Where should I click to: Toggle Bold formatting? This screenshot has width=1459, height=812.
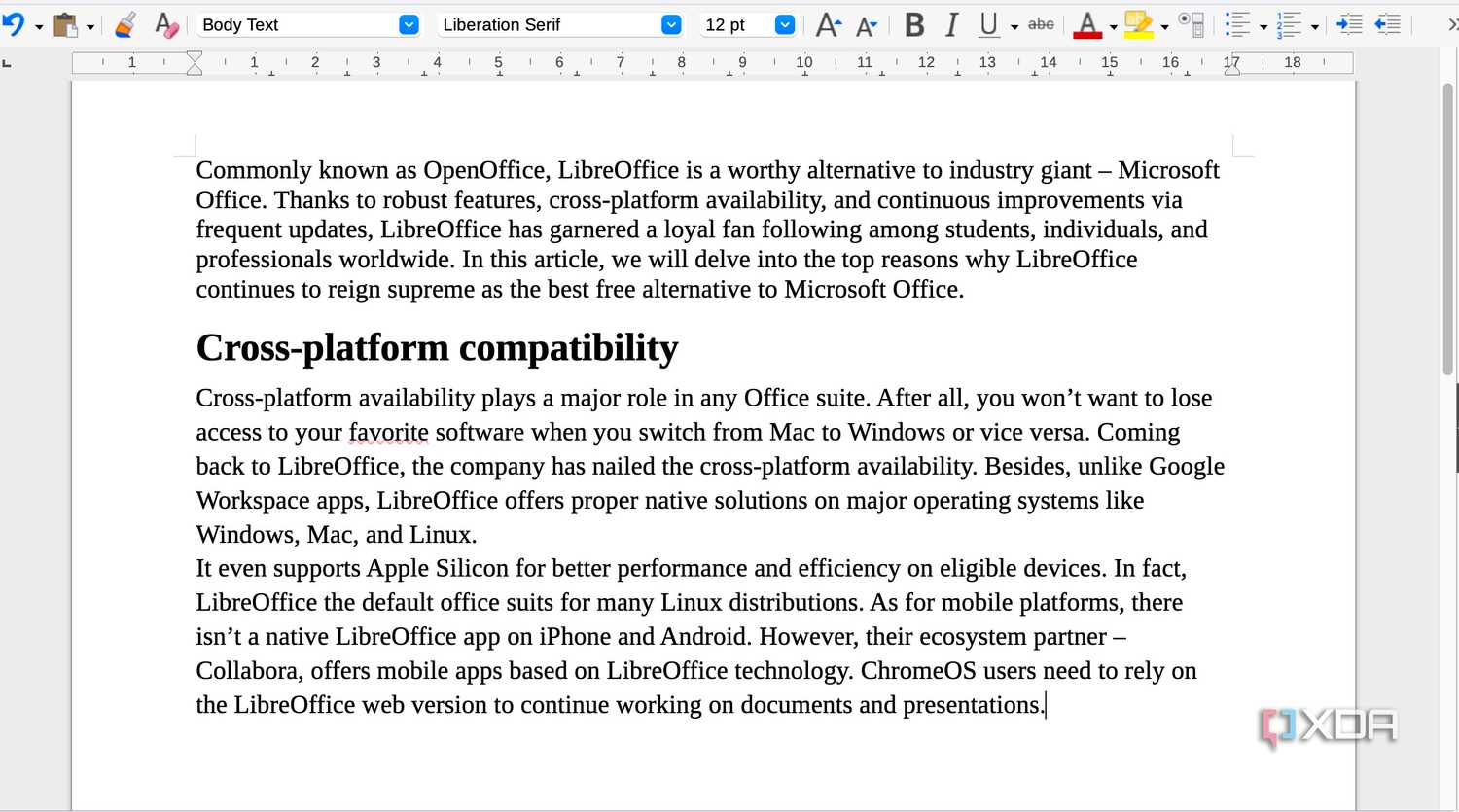(914, 25)
